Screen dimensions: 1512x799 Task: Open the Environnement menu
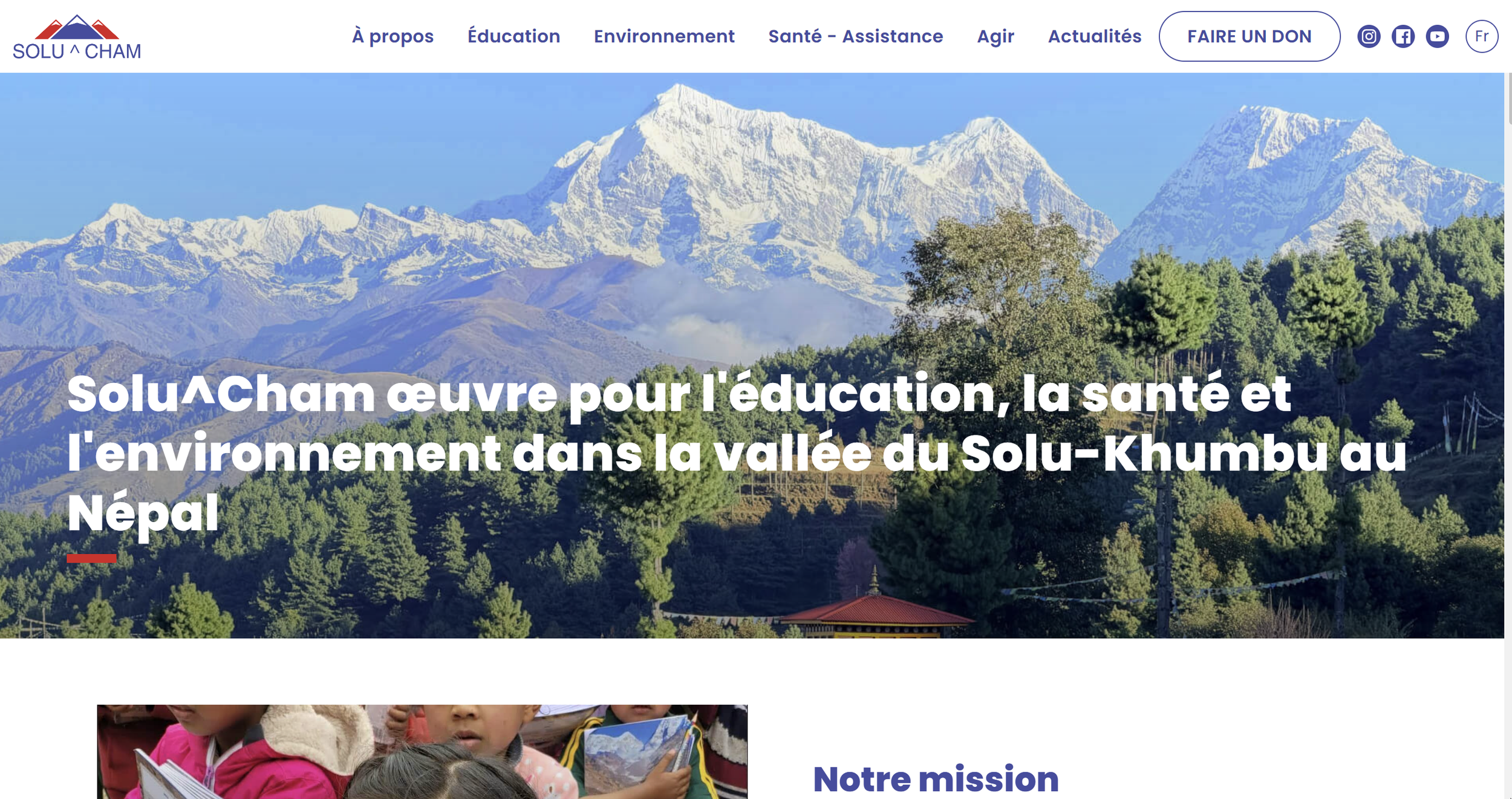tap(664, 36)
